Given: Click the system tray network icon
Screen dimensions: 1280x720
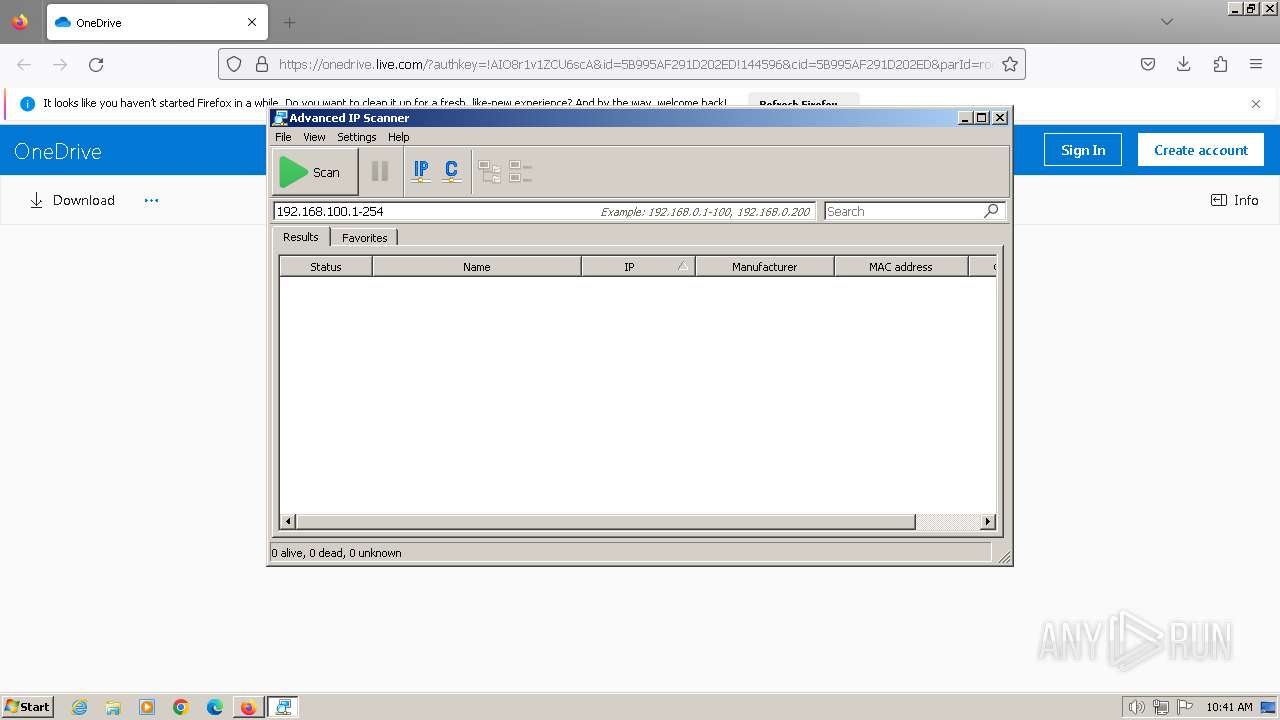Looking at the screenshot, I should [1161, 707].
